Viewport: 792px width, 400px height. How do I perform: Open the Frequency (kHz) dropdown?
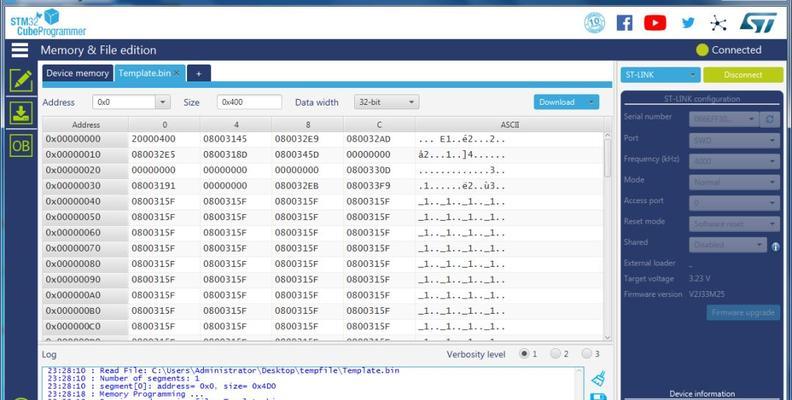click(x=734, y=161)
